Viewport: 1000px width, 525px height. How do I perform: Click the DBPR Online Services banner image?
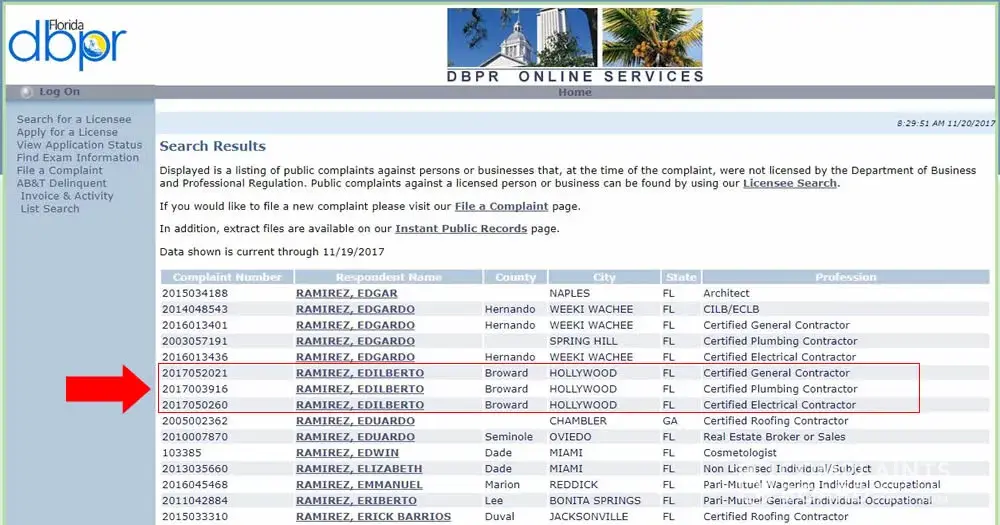pyautogui.click(x=575, y=45)
